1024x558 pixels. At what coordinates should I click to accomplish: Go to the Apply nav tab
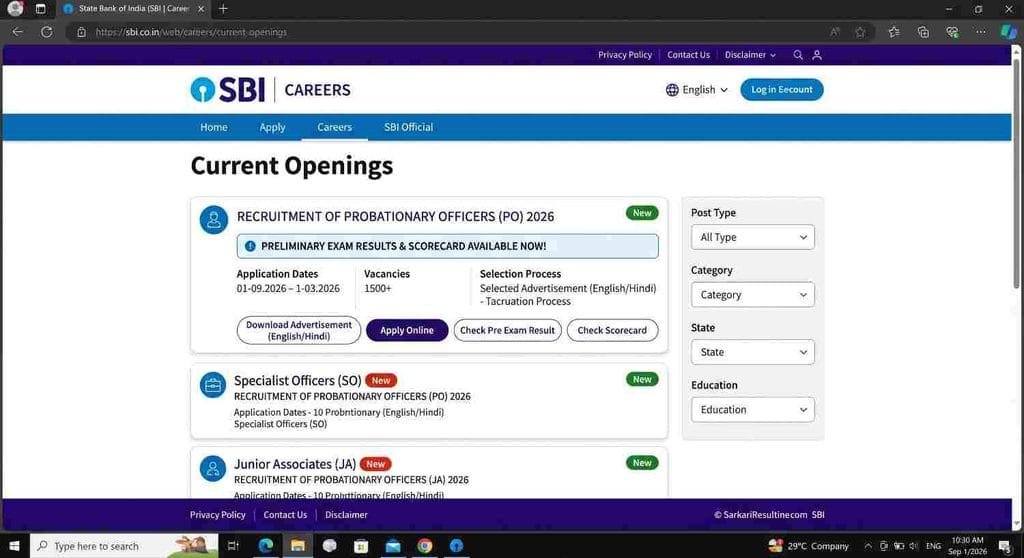(272, 127)
